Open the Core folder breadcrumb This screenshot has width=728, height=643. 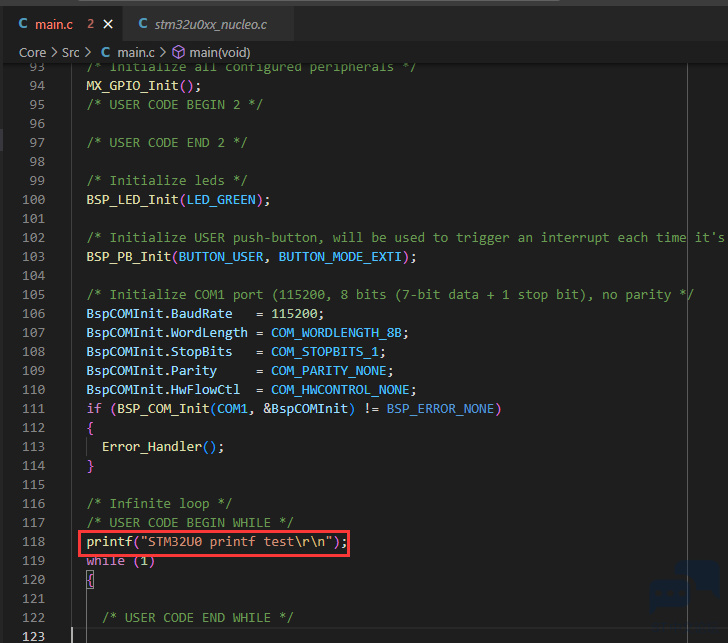point(33,52)
